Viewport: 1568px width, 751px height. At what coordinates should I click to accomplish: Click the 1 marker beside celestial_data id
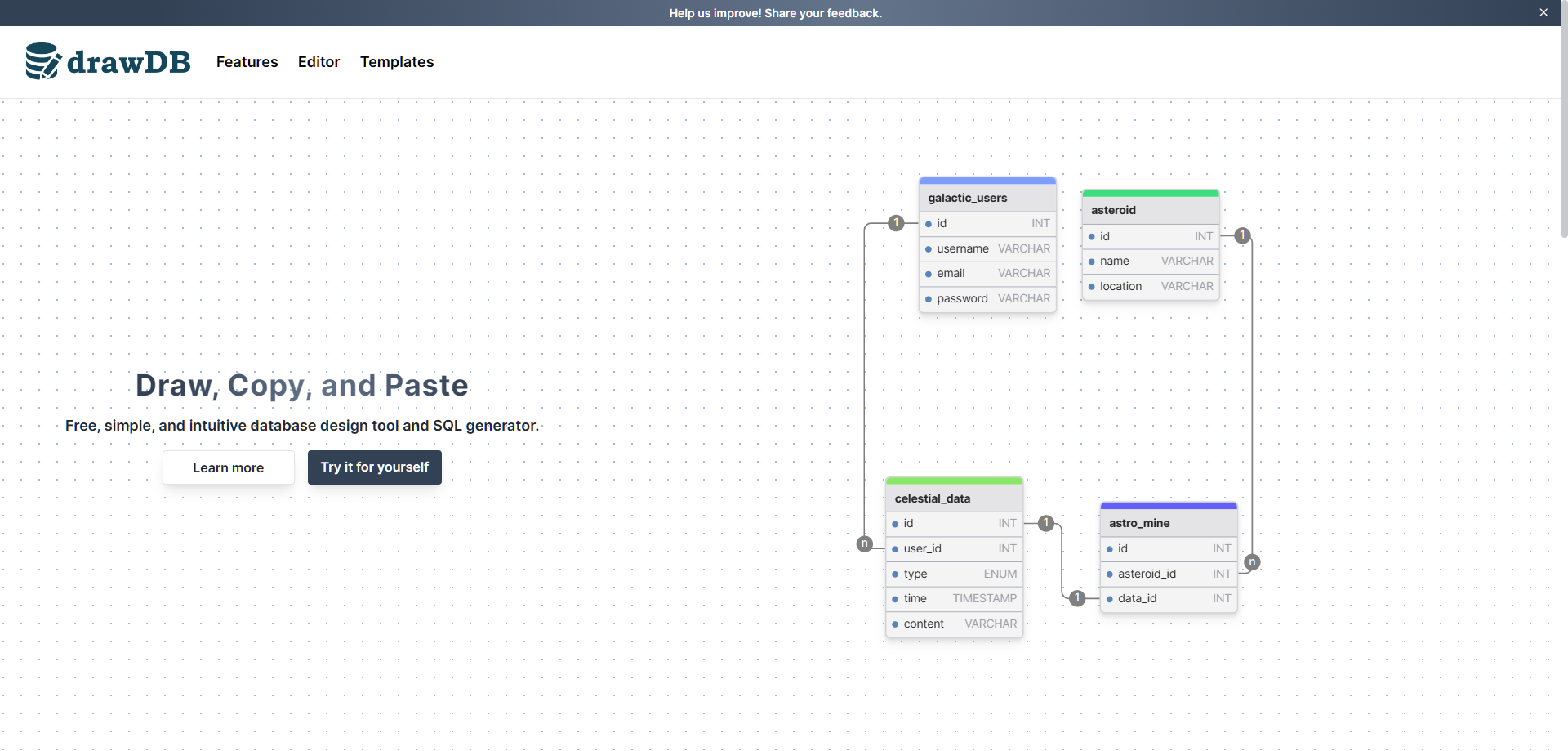click(1046, 524)
